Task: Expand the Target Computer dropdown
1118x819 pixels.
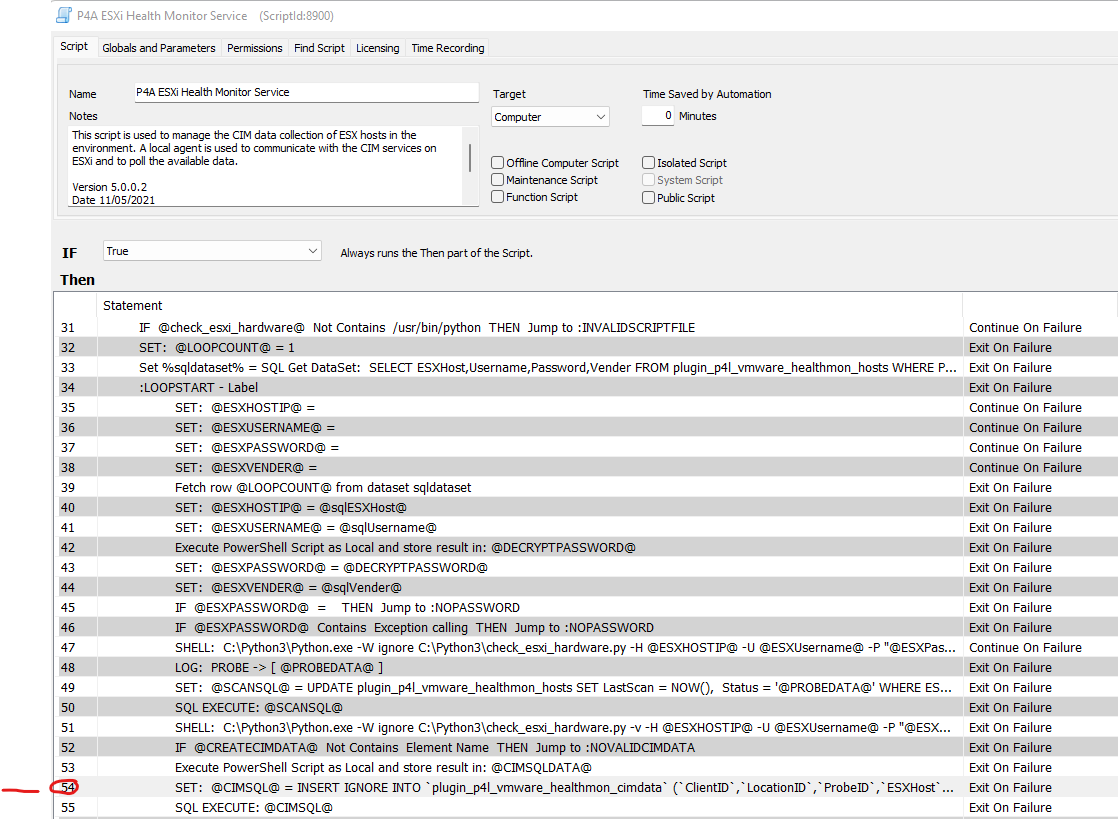Action: tap(550, 117)
